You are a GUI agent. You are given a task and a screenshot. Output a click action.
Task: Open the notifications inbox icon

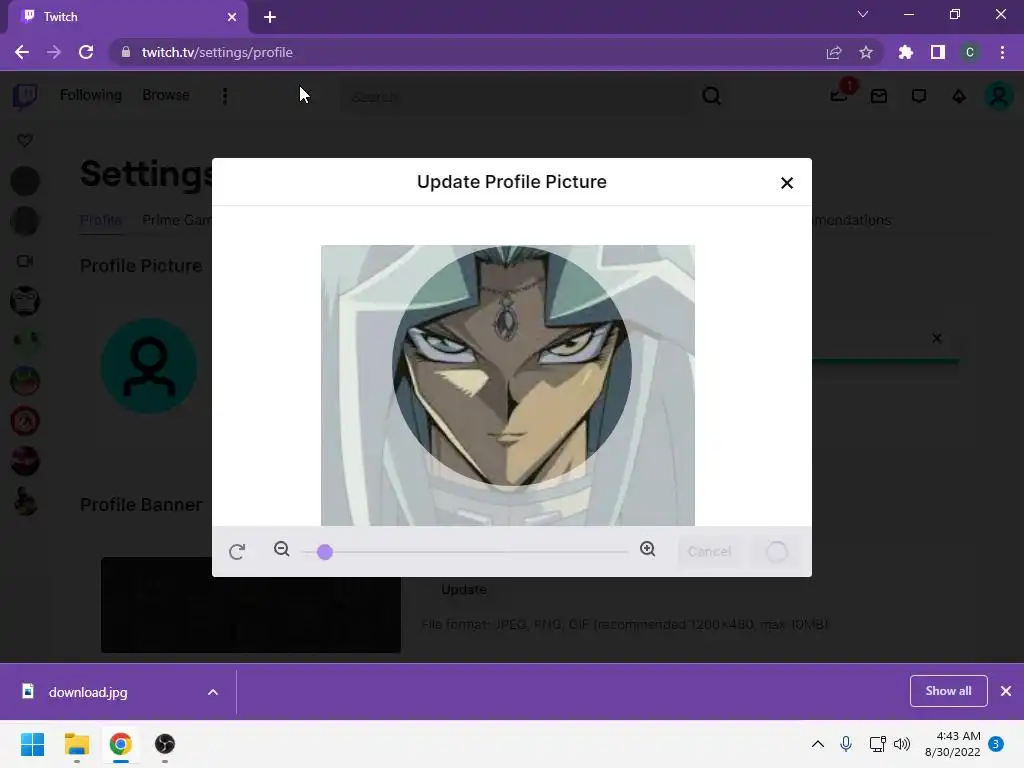point(879,97)
